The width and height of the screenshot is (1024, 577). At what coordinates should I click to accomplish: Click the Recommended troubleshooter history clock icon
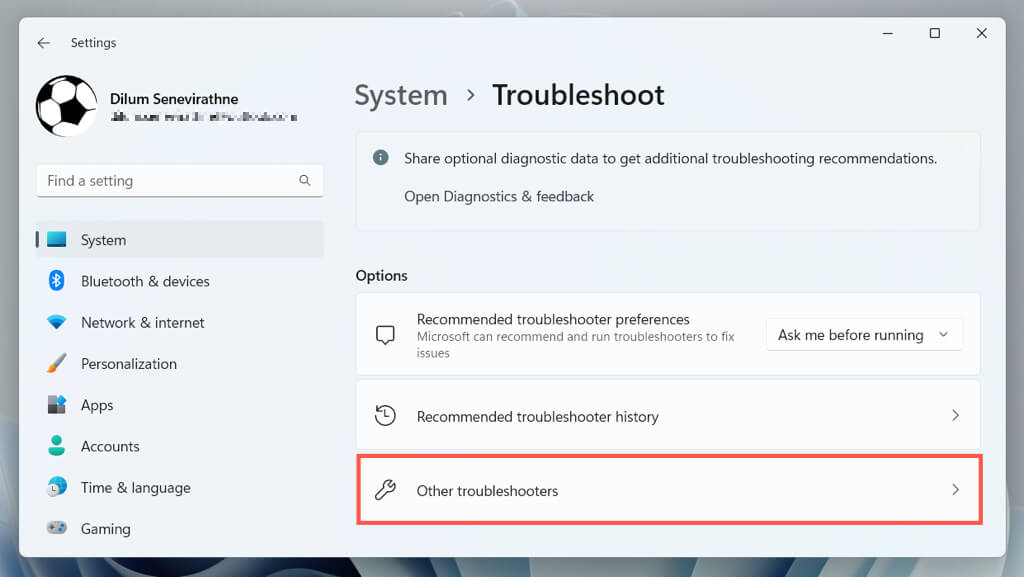385,416
